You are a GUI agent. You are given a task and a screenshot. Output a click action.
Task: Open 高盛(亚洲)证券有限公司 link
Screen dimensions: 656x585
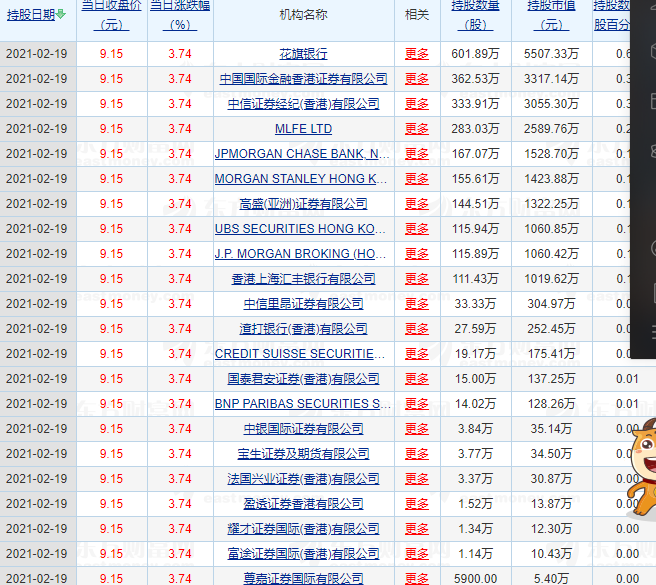pyautogui.click(x=303, y=204)
